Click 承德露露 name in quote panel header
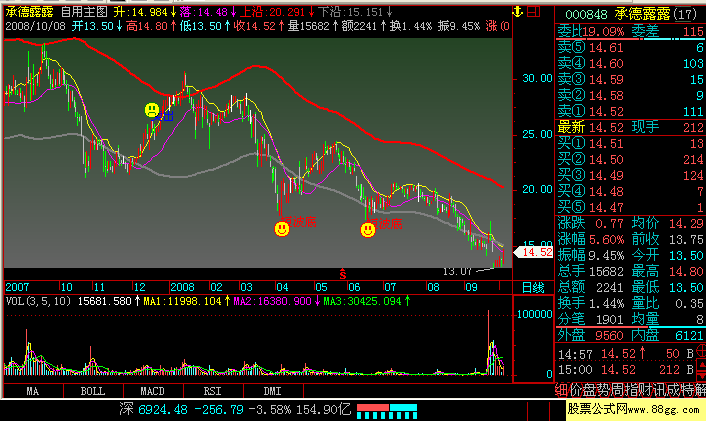706x421 pixels. 643,14
